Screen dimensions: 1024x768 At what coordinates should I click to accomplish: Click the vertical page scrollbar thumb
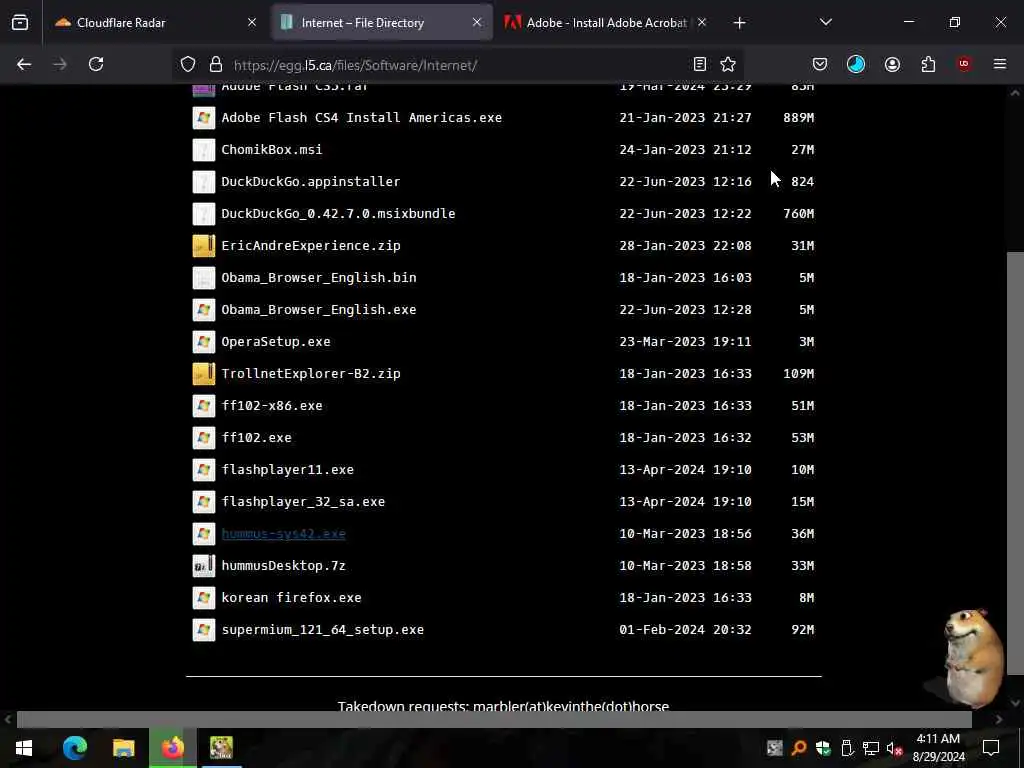coord(1014,462)
